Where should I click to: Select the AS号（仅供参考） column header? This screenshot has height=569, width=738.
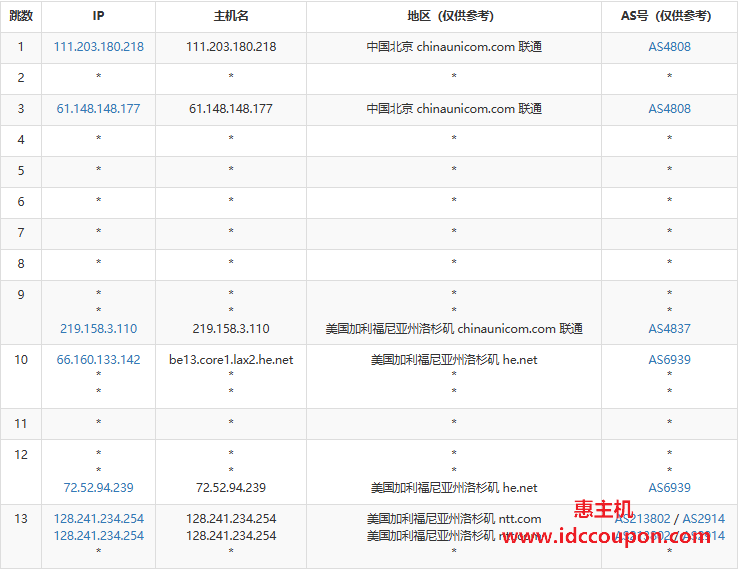[x=669, y=16]
